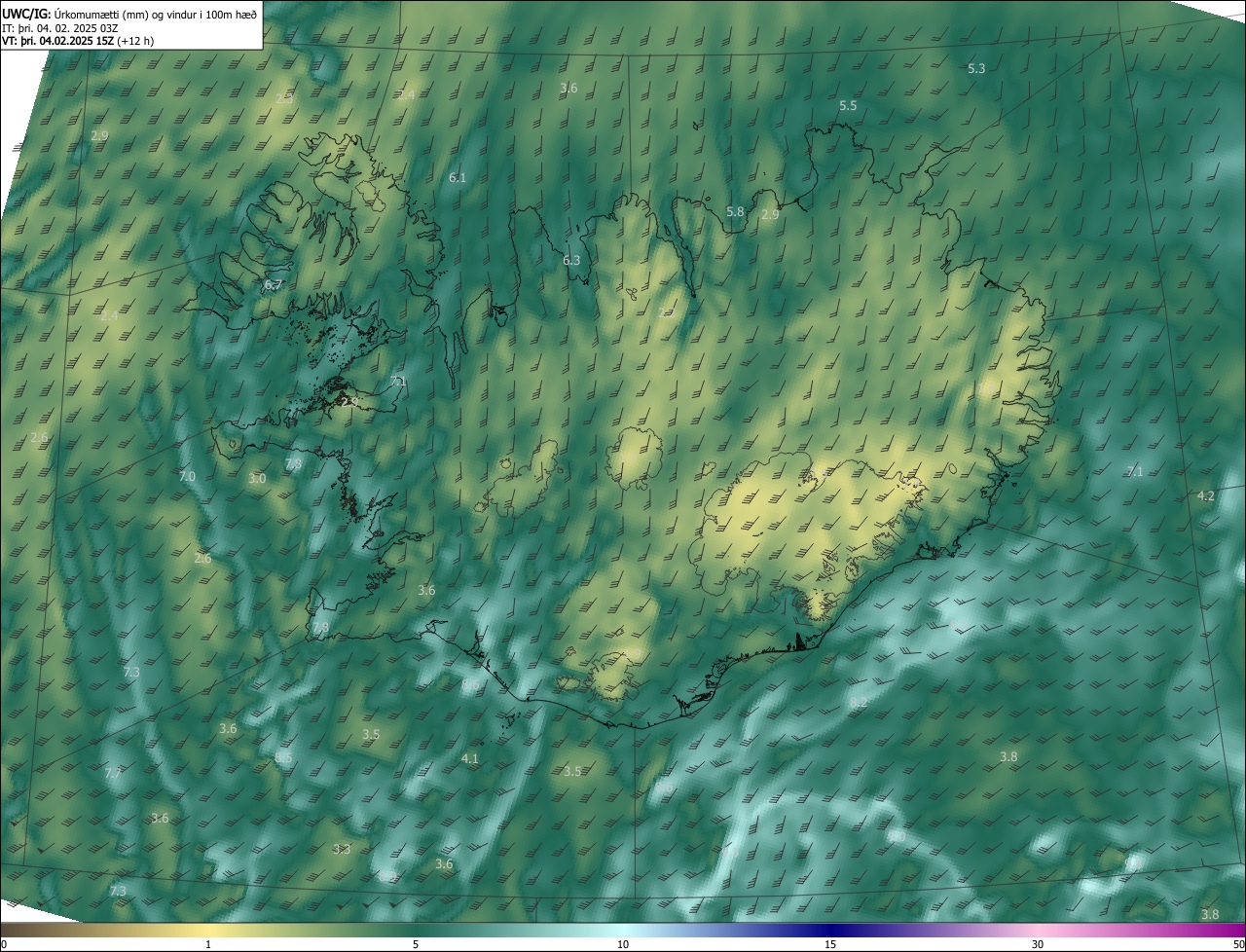Viewport: 1246px width, 952px height.
Task: Click the map value 3.3
Action: [x=342, y=849]
